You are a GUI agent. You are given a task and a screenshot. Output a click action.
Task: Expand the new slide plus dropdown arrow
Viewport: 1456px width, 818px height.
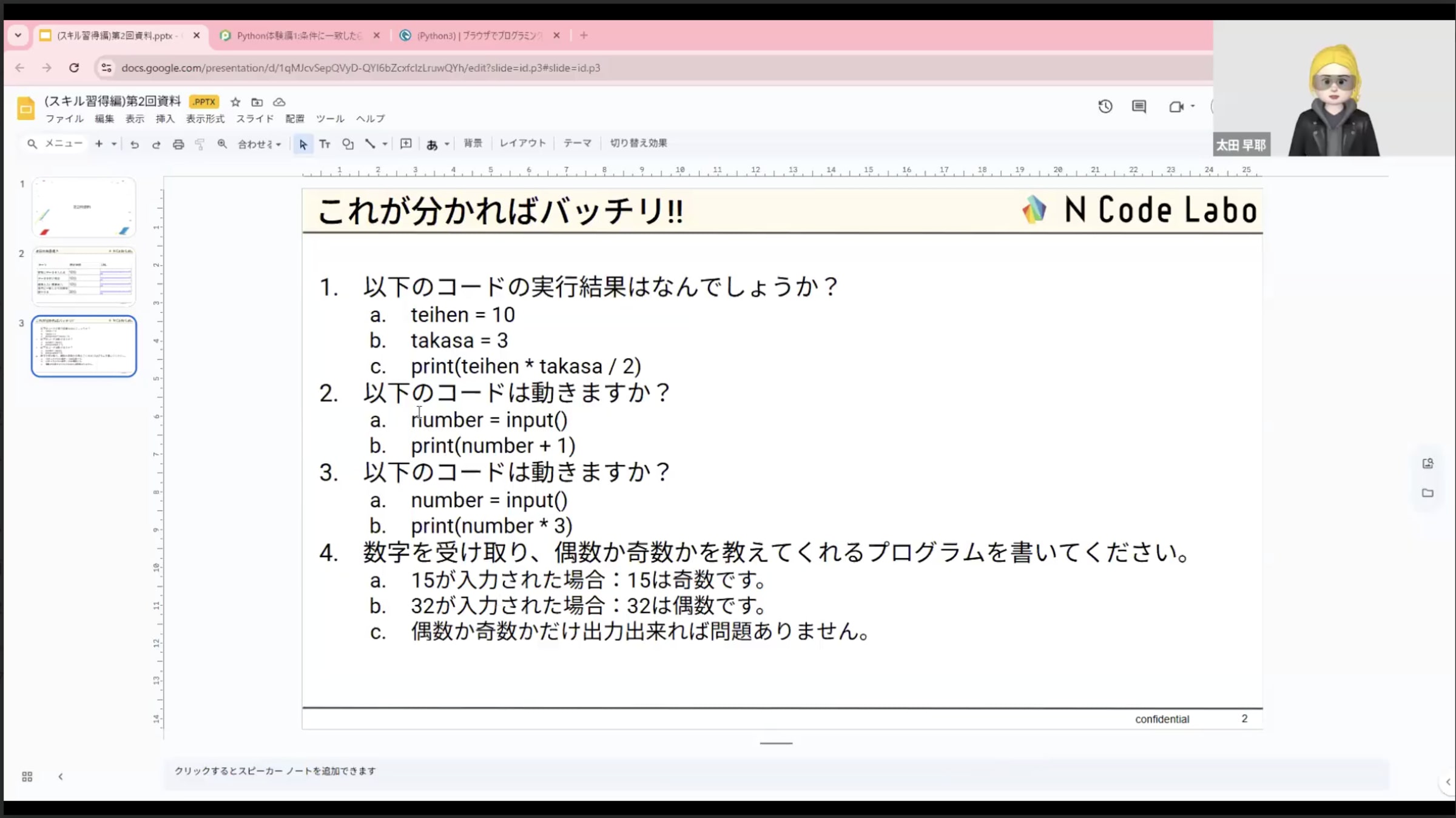point(114,144)
